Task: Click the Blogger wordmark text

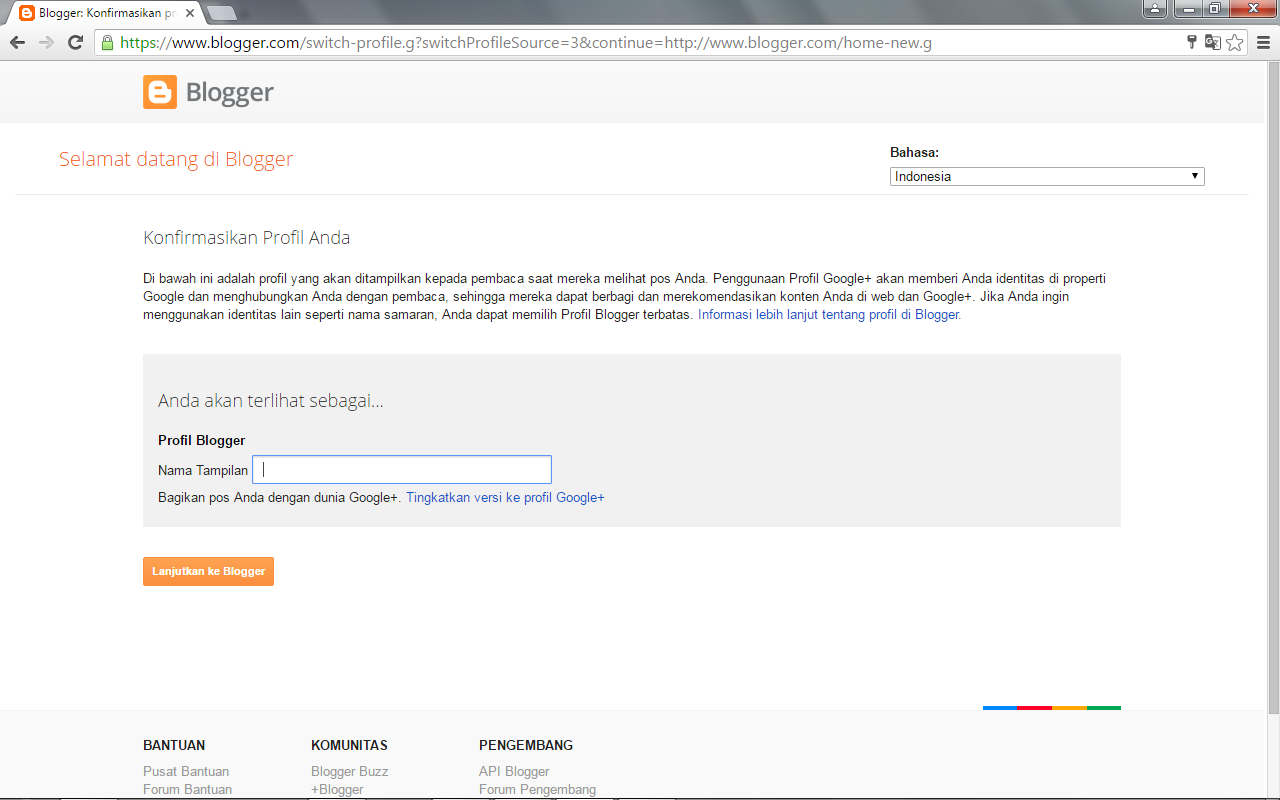Action: click(x=230, y=93)
